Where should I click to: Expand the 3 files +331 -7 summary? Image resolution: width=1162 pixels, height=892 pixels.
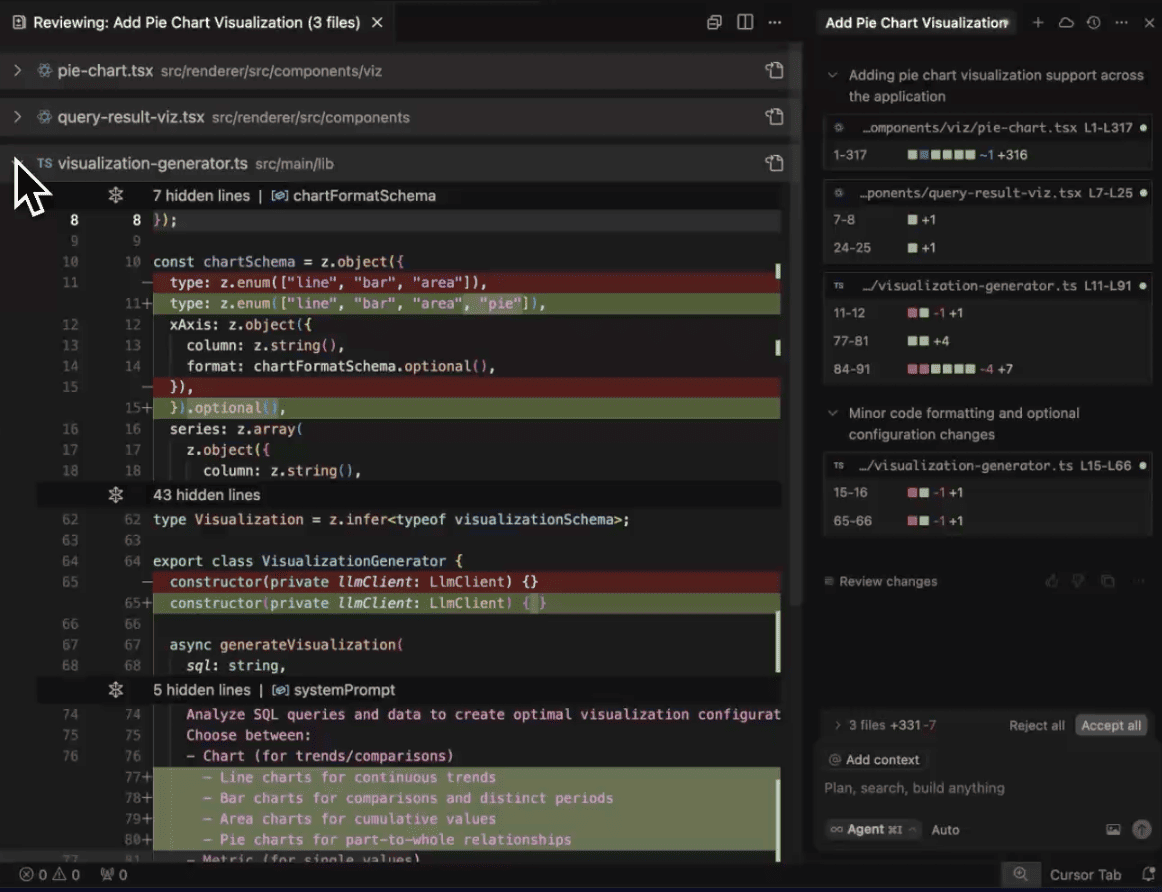click(886, 725)
